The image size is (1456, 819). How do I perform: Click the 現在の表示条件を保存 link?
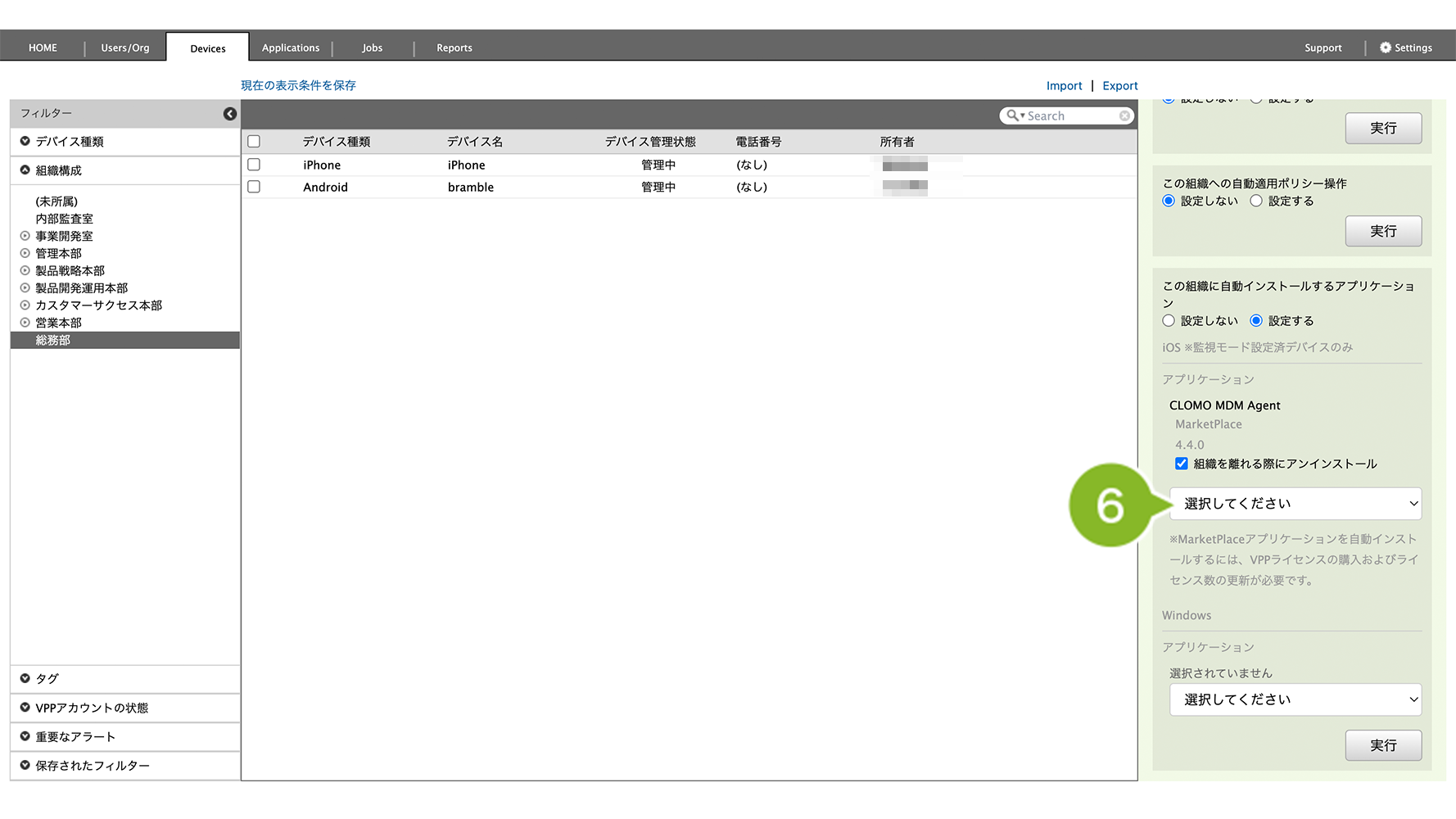pos(298,85)
